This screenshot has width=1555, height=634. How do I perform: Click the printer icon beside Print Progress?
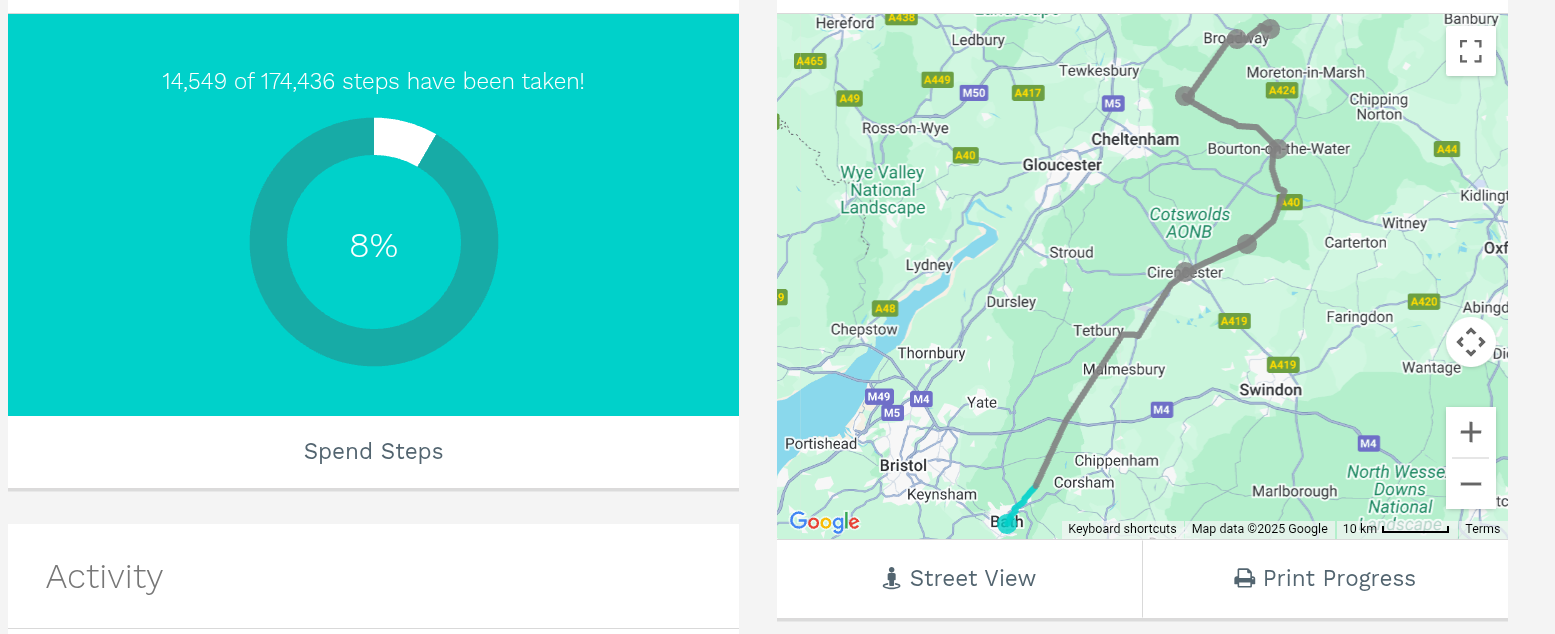coord(1243,577)
